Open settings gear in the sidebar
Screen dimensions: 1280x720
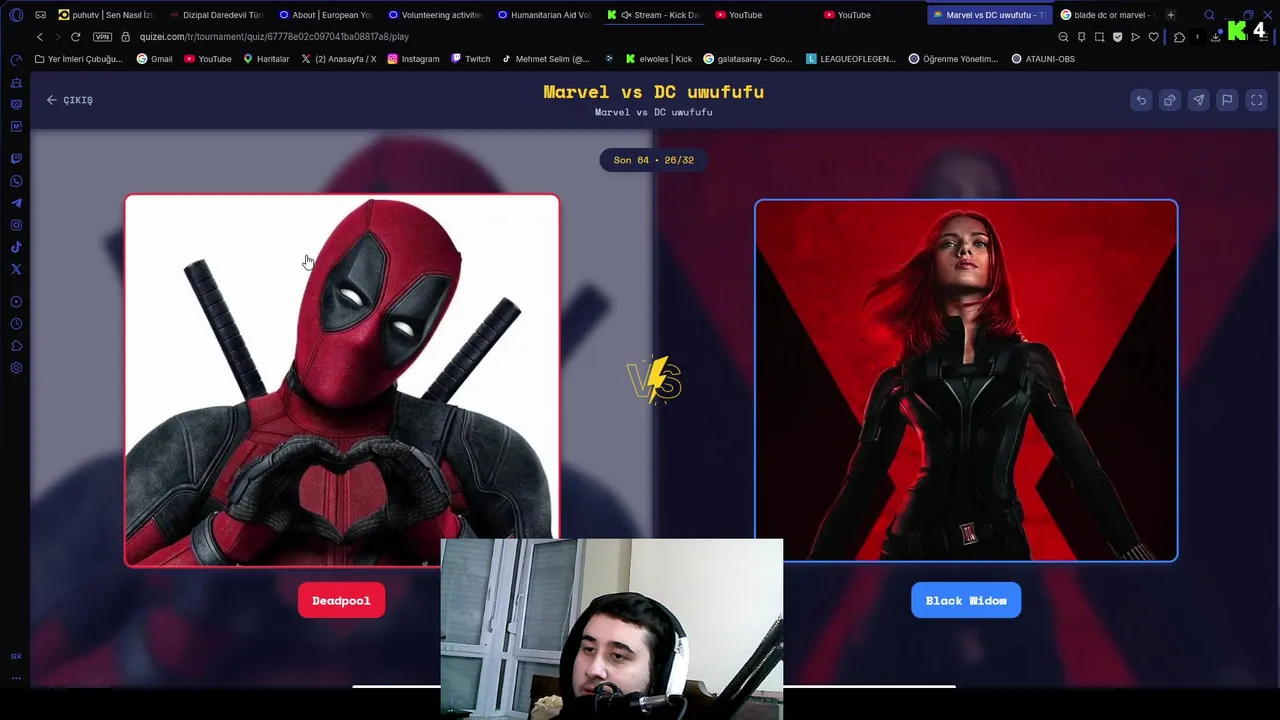(16, 368)
